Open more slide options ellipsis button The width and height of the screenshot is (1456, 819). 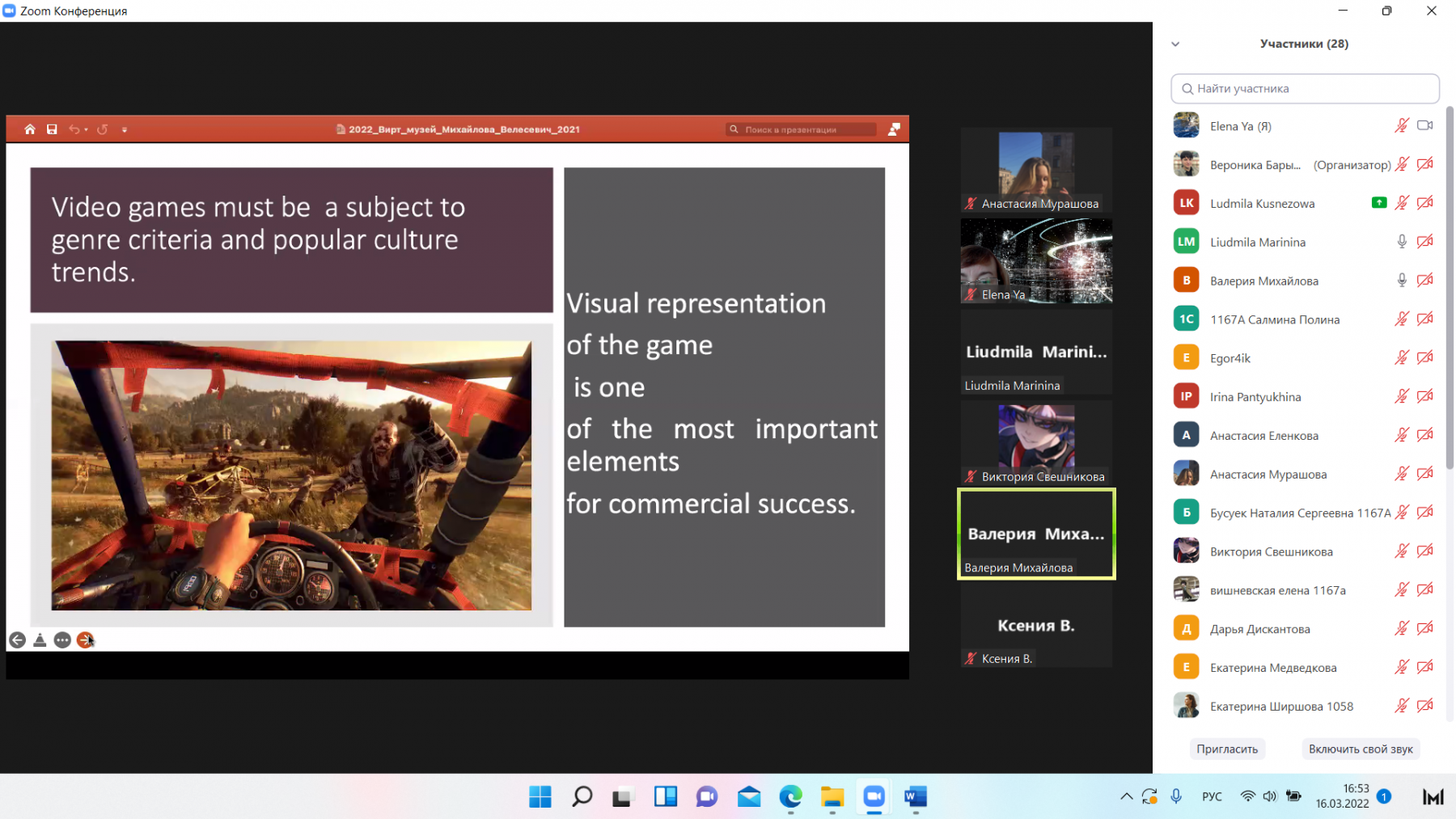click(x=62, y=640)
